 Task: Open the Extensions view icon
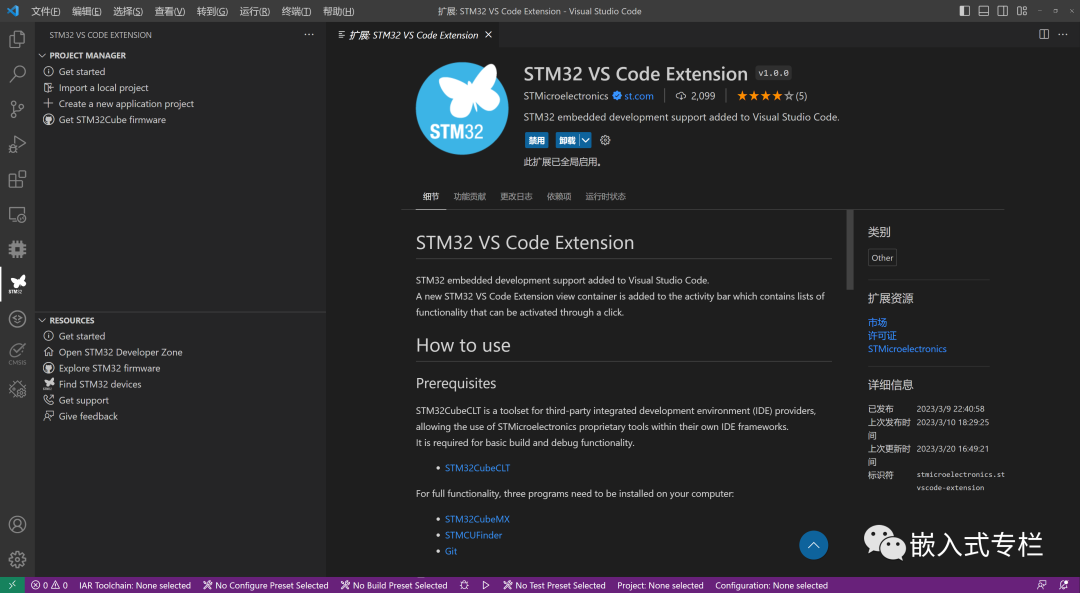click(x=17, y=179)
